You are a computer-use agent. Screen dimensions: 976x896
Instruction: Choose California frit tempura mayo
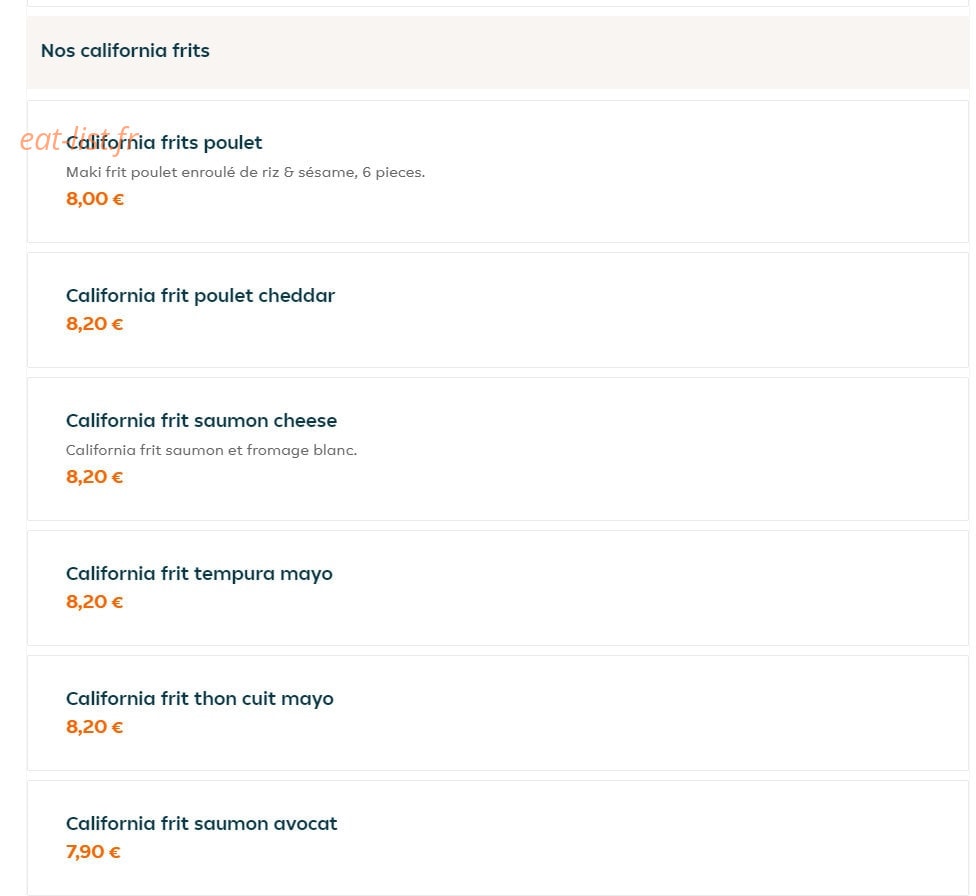[199, 573]
